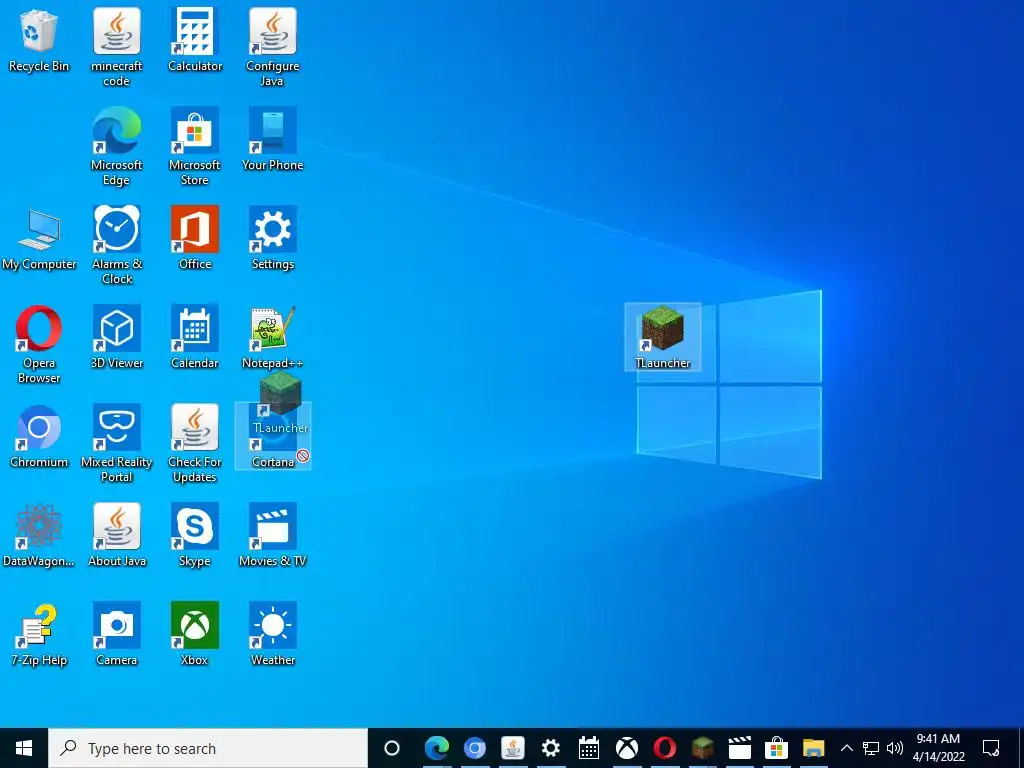Select the DataWagon desktop shortcut
This screenshot has height=768, width=1024.
[39, 536]
